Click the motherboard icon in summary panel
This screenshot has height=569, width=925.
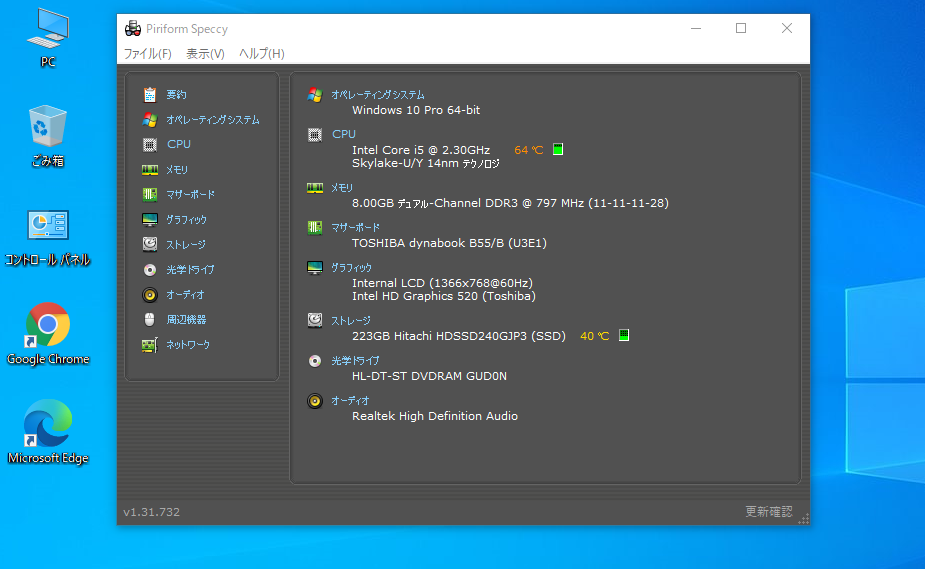pyautogui.click(x=315, y=228)
